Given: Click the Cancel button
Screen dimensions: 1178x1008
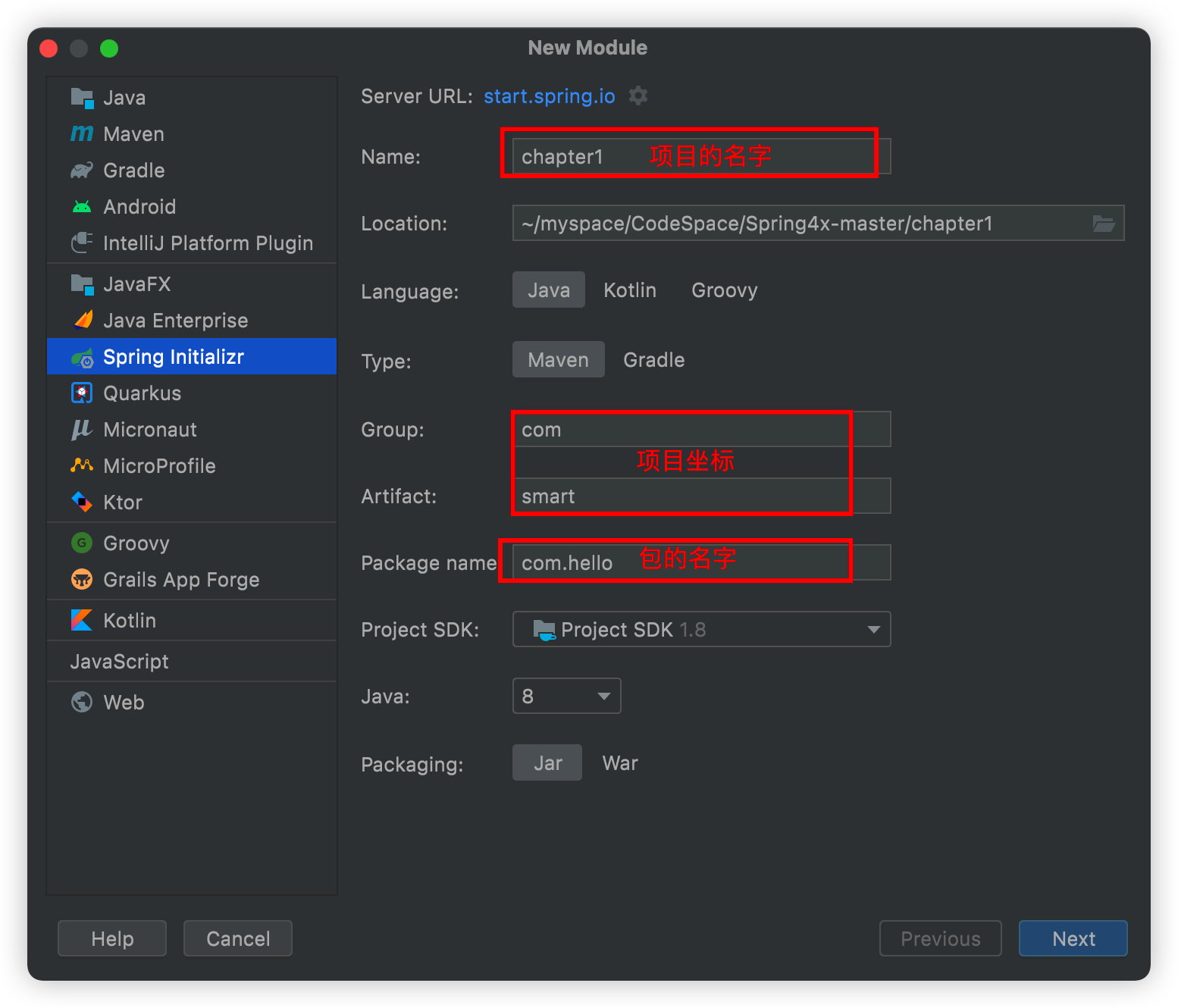Looking at the screenshot, I should (238, 939).
